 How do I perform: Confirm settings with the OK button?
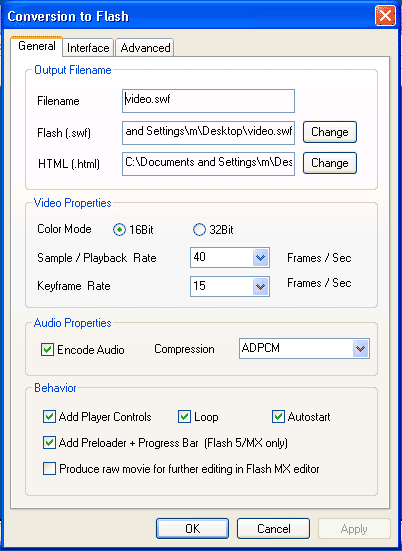pyautogui.click(x=193, y=529)
